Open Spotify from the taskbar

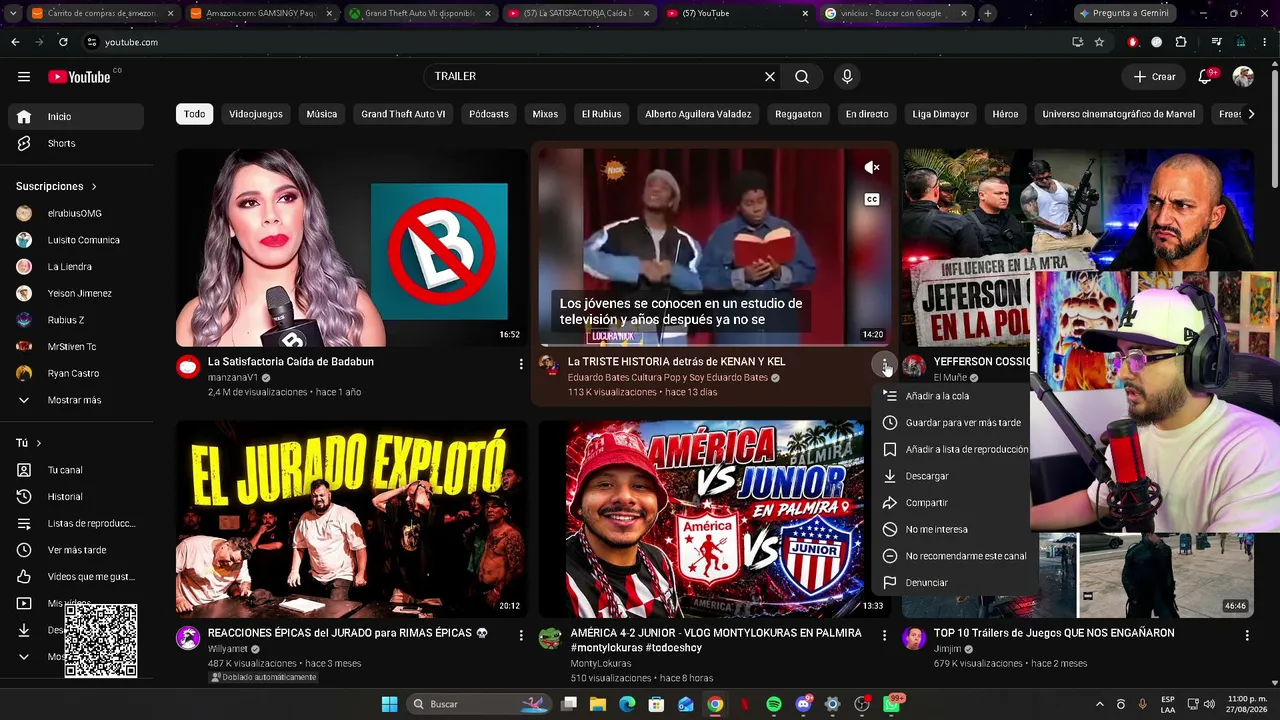tap(774, 704)
